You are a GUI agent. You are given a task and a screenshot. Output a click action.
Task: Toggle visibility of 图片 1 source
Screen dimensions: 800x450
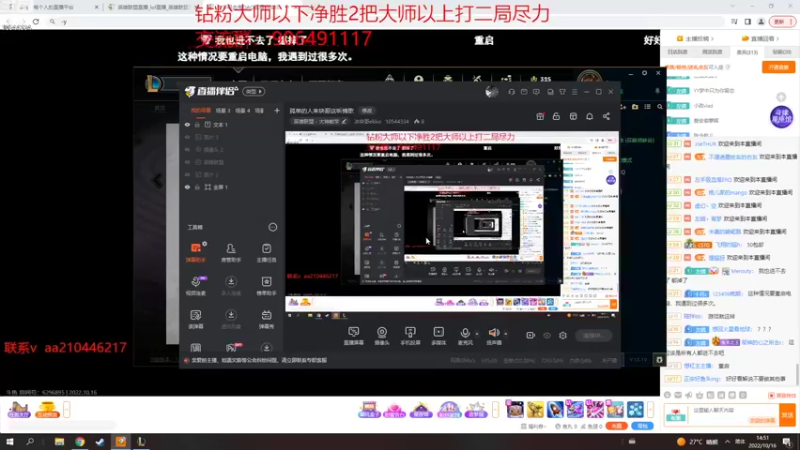pos(187,137)
